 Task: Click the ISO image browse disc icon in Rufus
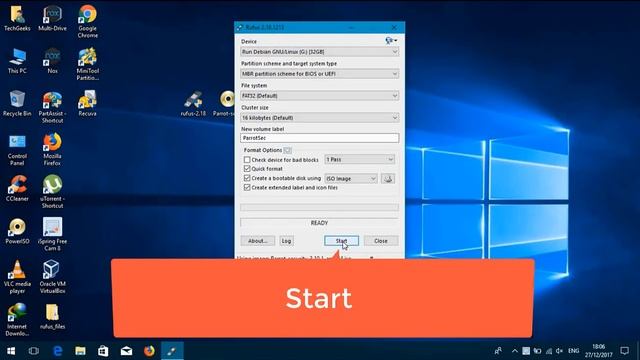click(388, 178)
